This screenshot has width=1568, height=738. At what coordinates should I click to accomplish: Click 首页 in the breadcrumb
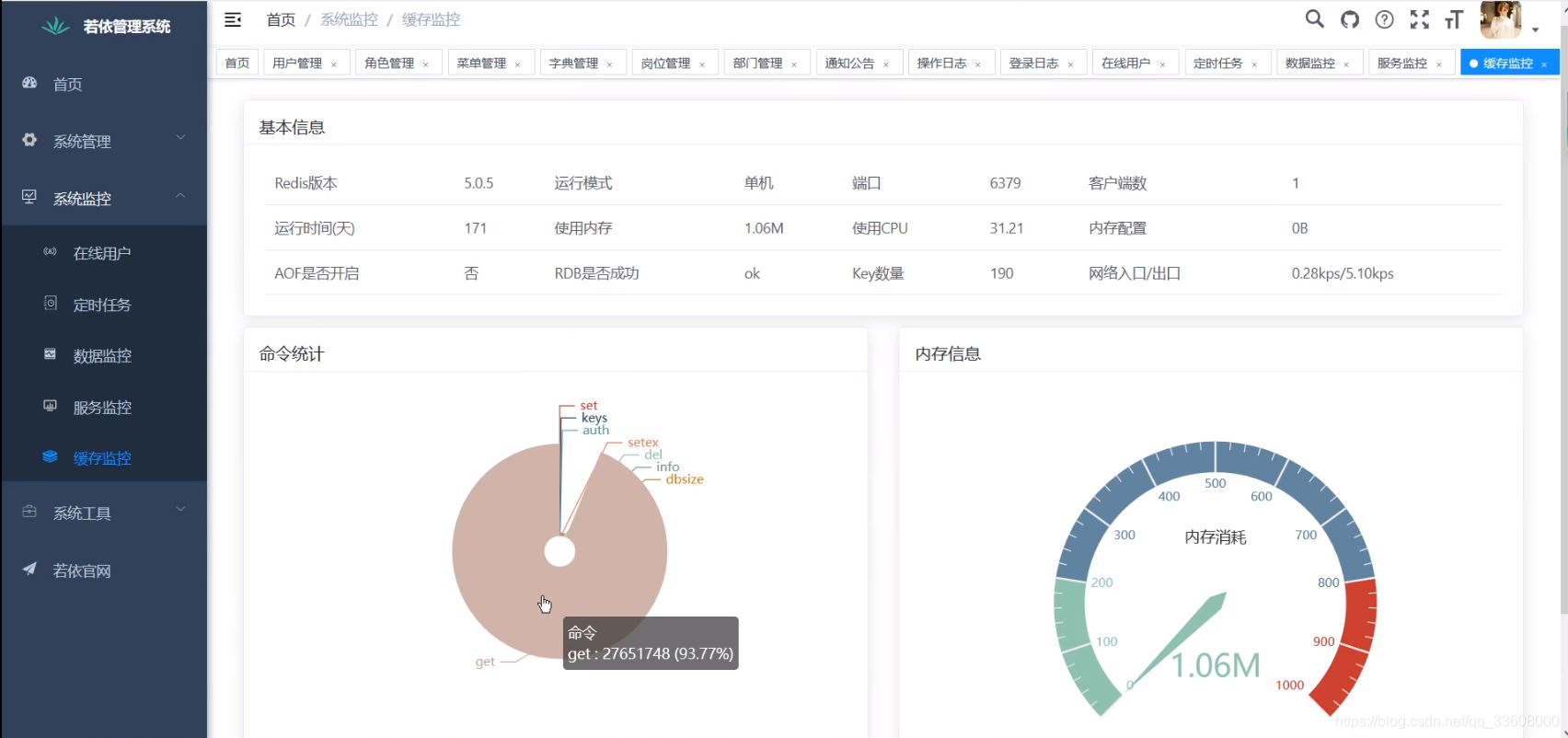[281, 19]
